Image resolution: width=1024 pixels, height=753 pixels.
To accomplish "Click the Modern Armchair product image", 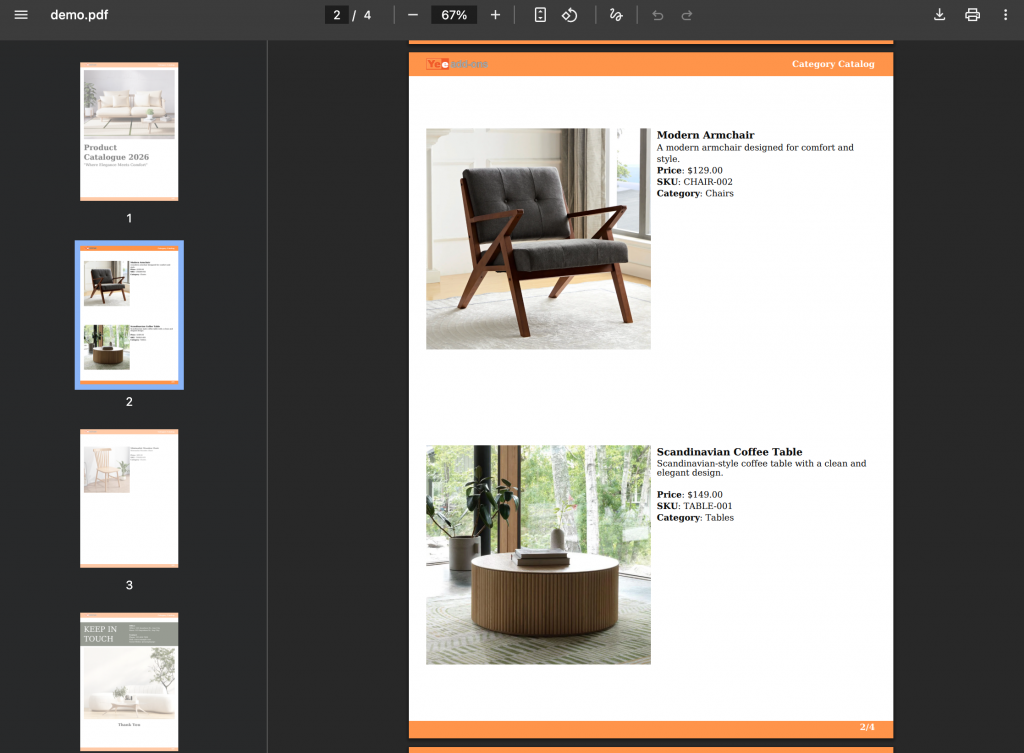I will click(x=538, y=238).
